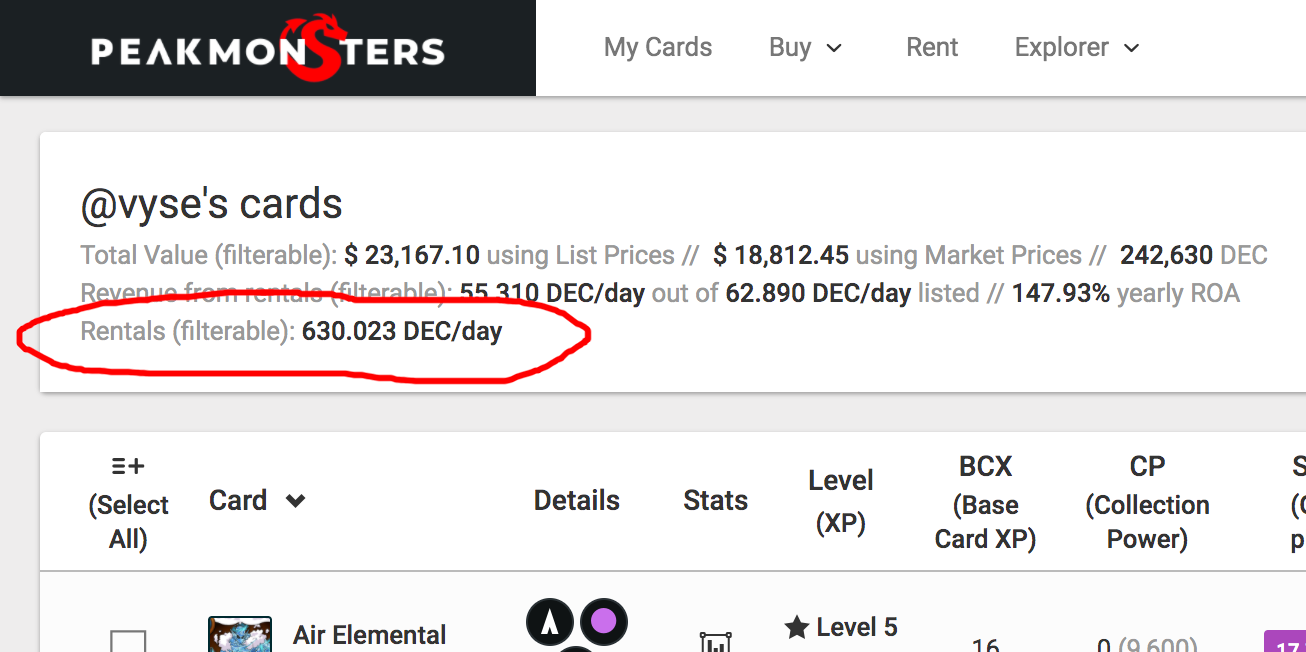The image size is (1306, 652).
Task: Sort by BCX (Base Card XP) header
Action: coord(985,502)
